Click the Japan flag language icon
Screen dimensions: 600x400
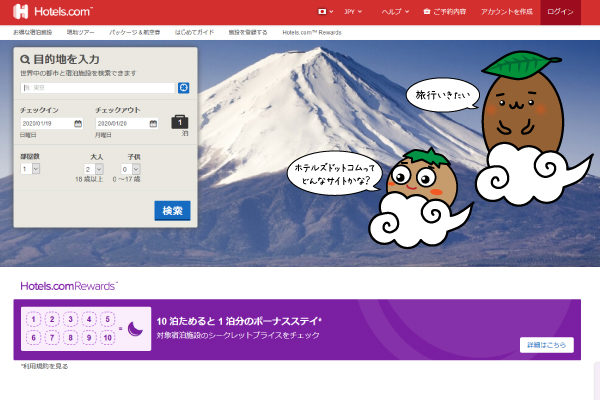point(321,12)
